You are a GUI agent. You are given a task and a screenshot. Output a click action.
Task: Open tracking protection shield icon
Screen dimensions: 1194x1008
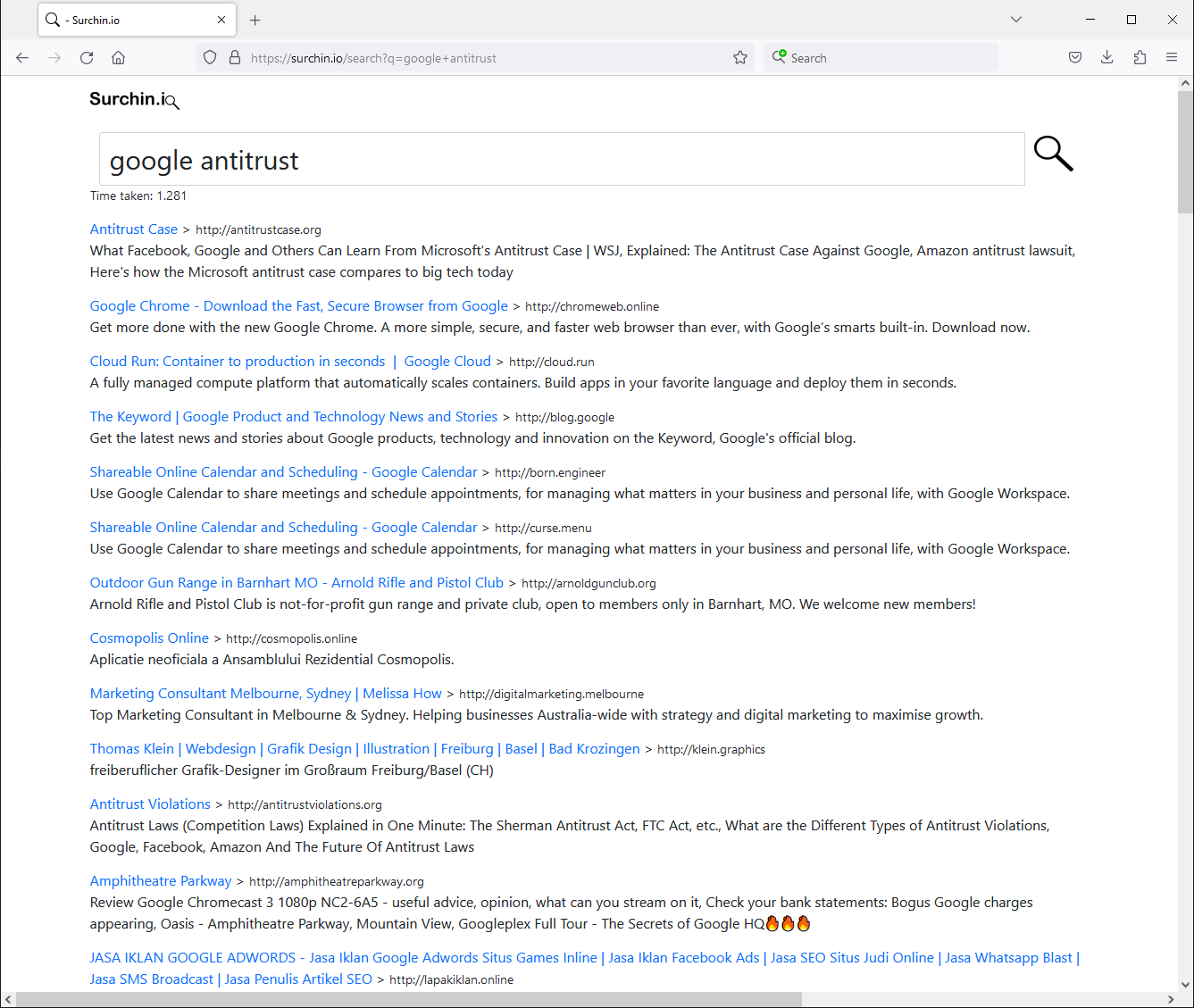pyautogui.click(x=210, y=58)
